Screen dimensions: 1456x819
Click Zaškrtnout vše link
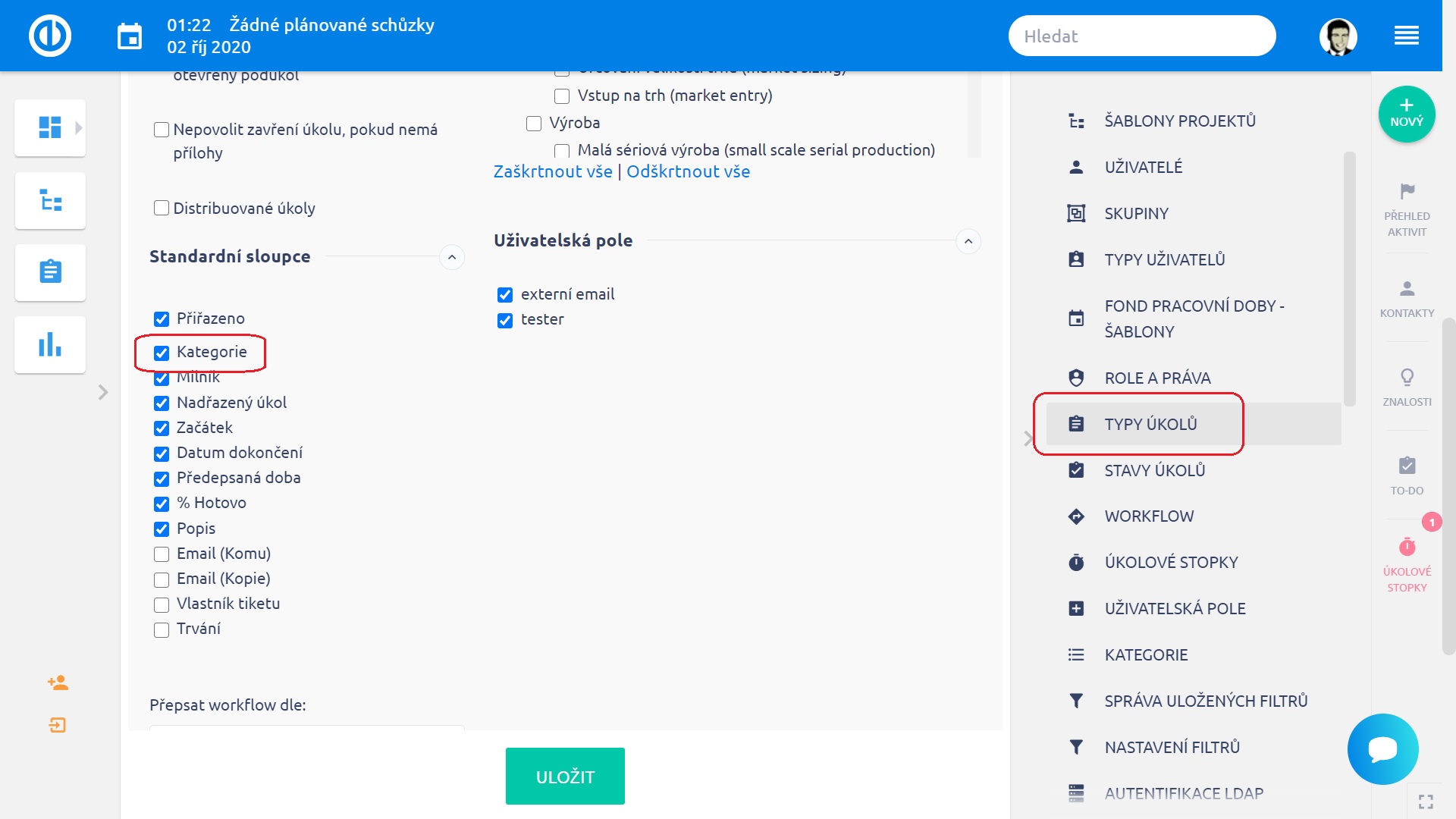553,172
